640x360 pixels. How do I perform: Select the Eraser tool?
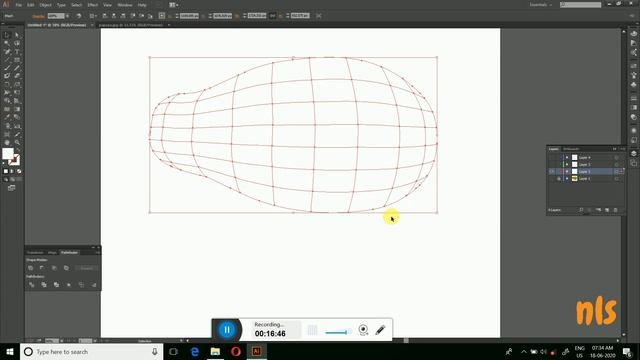point(17,76)
